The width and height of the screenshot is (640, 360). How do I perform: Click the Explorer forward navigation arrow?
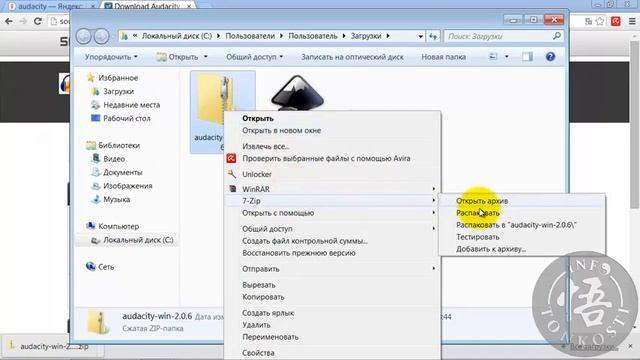(101, 36)
